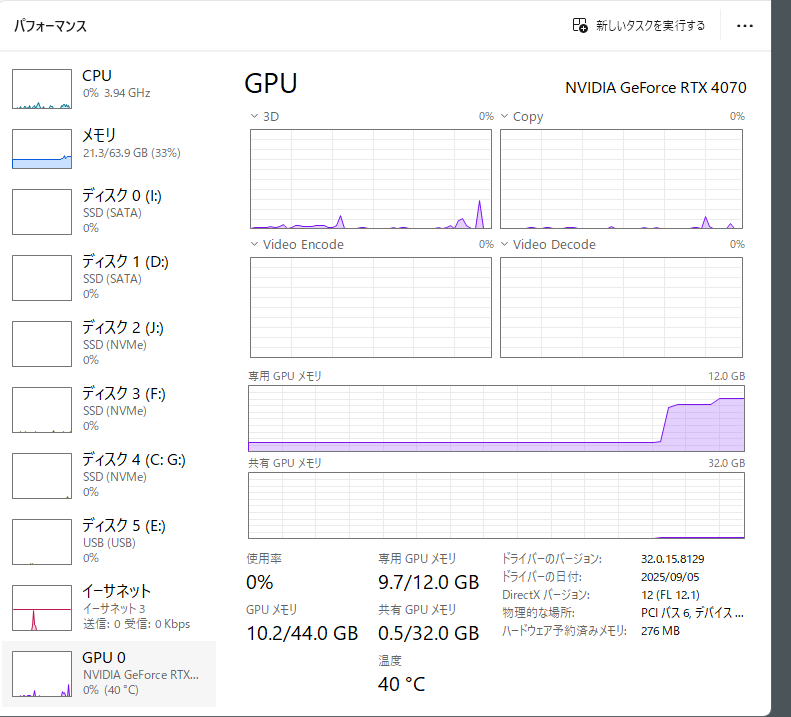Open the three-dot more options menu

pyautogui.click(x=744, y=26)
